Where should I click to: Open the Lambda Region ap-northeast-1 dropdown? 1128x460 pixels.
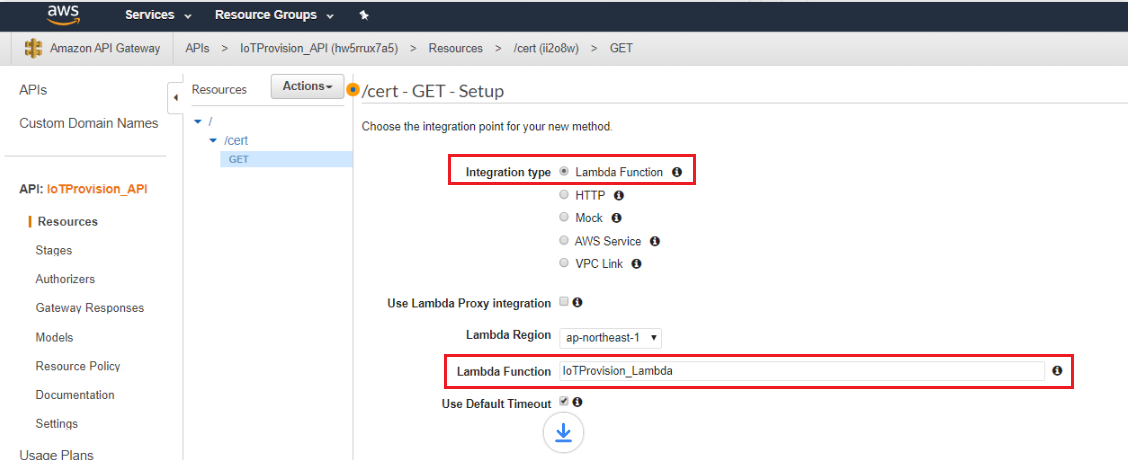[x=610, y=337]
